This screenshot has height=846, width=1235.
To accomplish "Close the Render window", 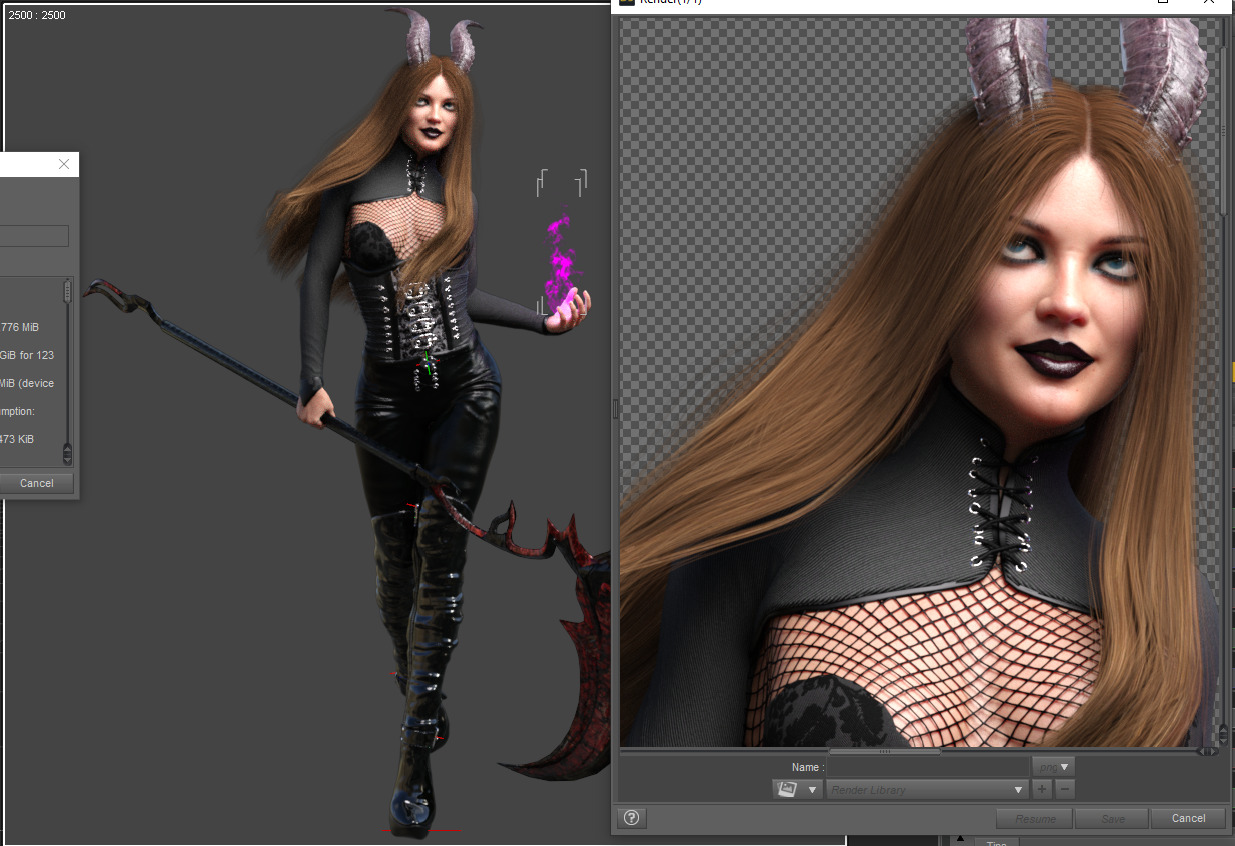I will [1210, 2].
